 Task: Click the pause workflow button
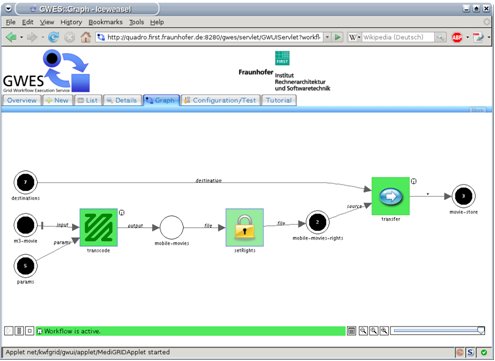pyautogui.click(x=19, y=331)
